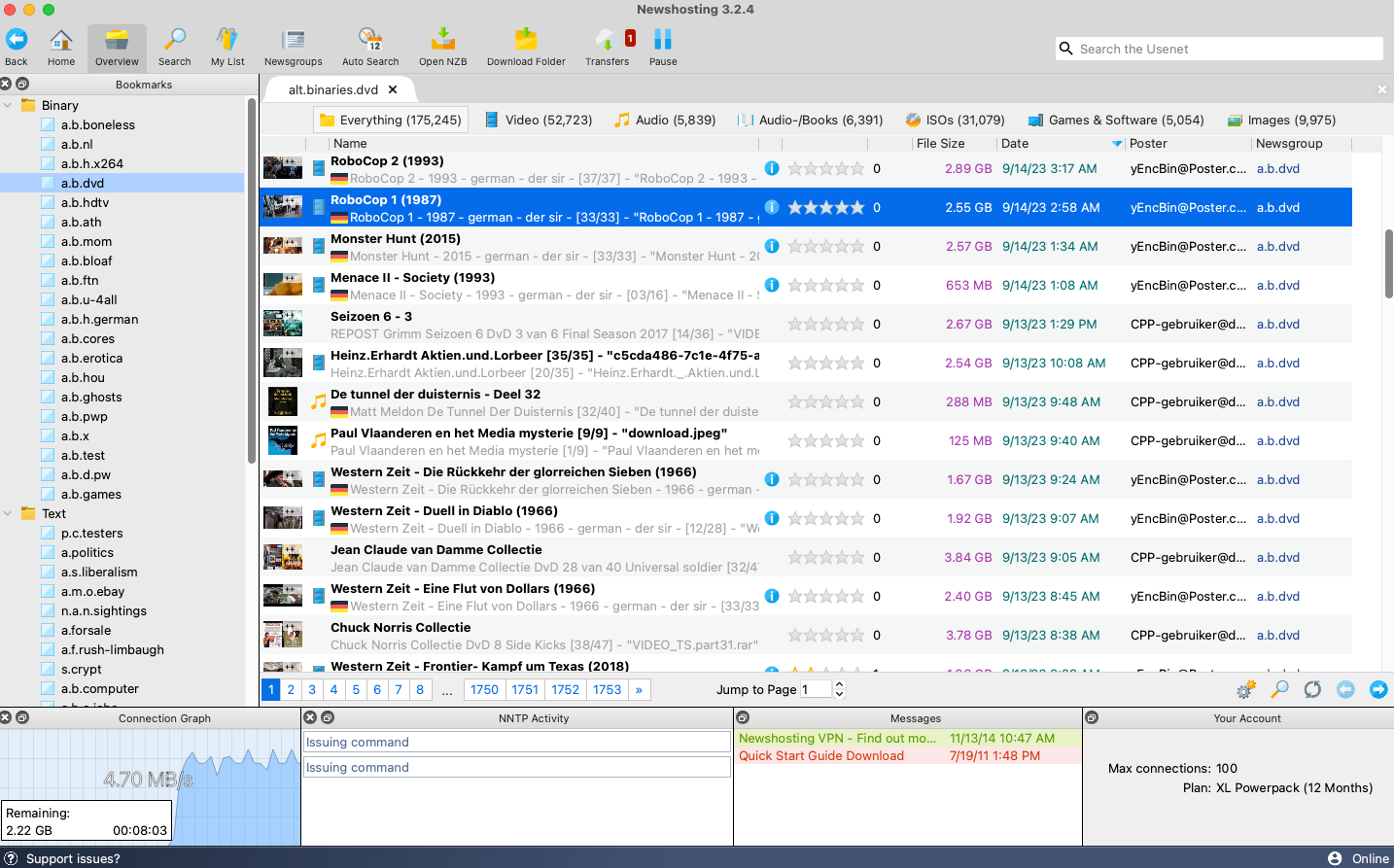The image size is (1394, 868).
Task: Select a.b.h.x264 newsgroup
Action: (91, 163)
